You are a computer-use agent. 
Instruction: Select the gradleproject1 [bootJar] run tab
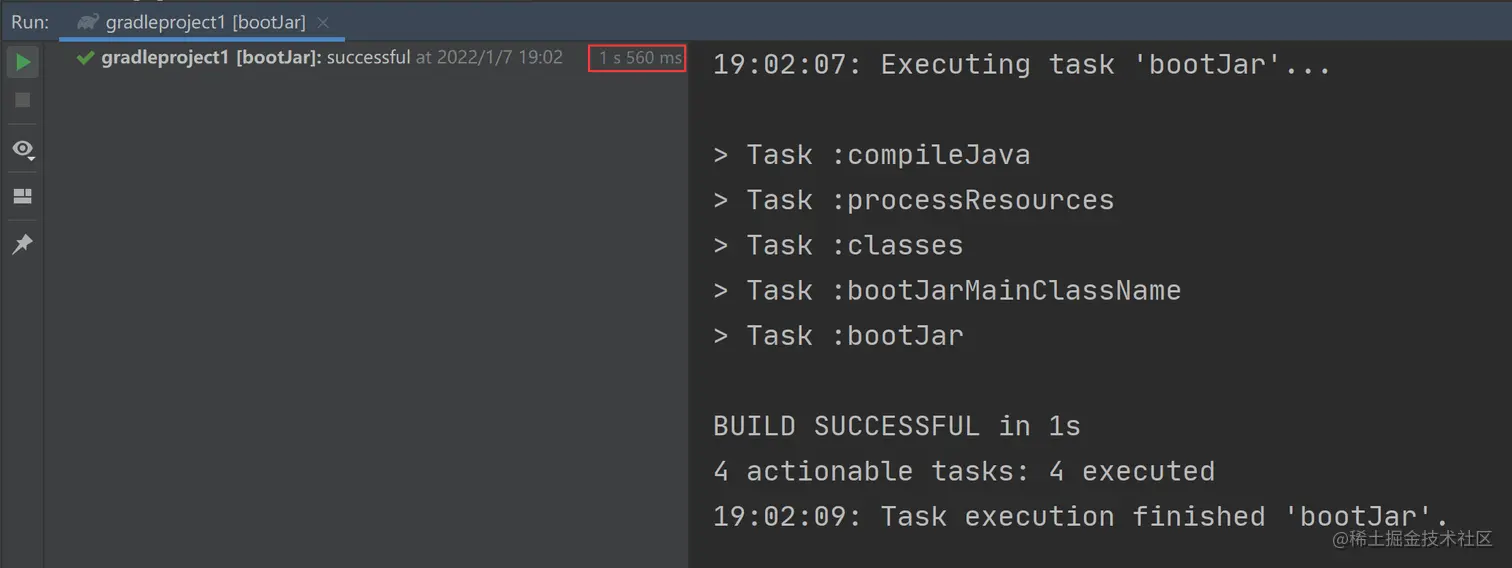(205, 22)
